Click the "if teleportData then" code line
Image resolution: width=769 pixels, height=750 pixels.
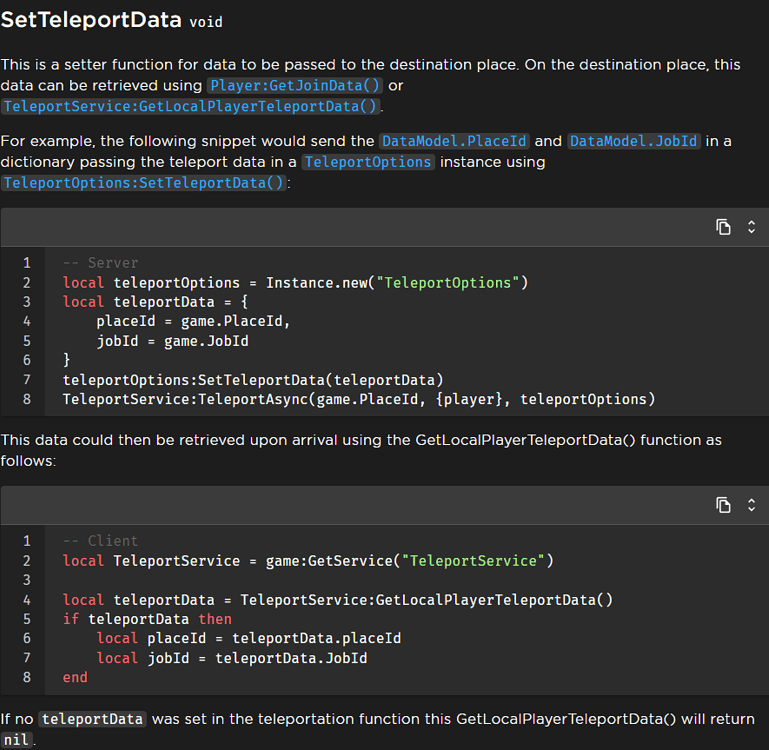tap(147, 619)
